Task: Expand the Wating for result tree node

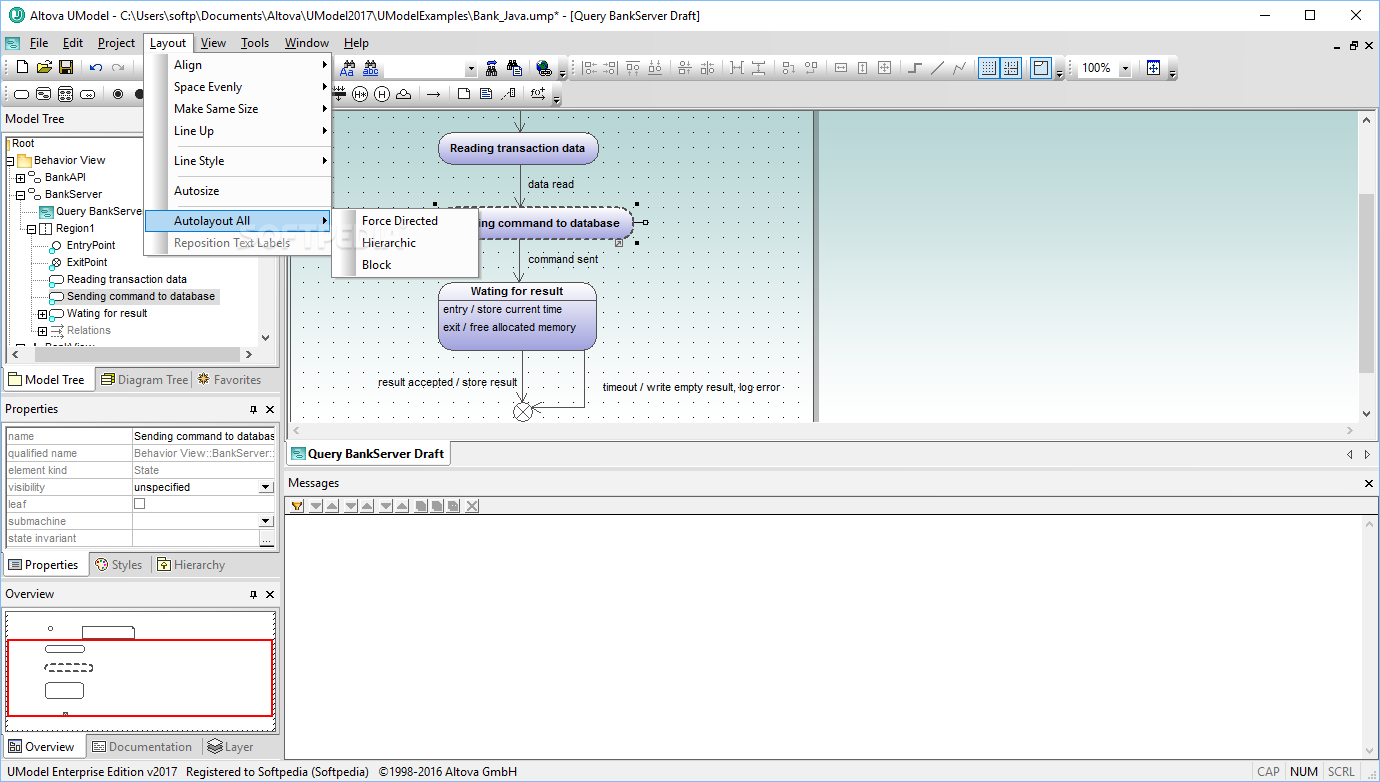Action: (x=42, y=313)
